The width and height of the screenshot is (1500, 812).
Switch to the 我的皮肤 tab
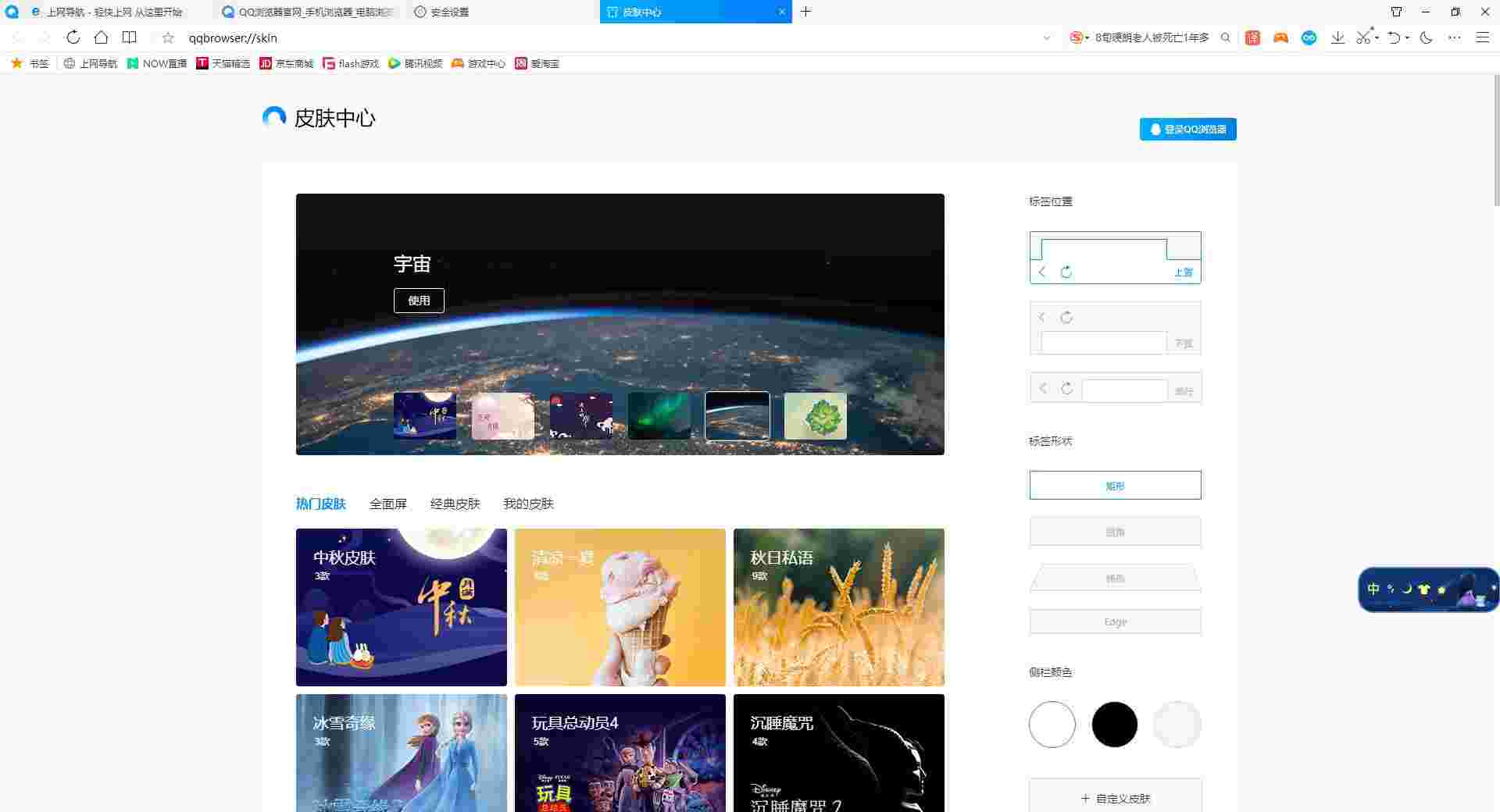[528, 504]
